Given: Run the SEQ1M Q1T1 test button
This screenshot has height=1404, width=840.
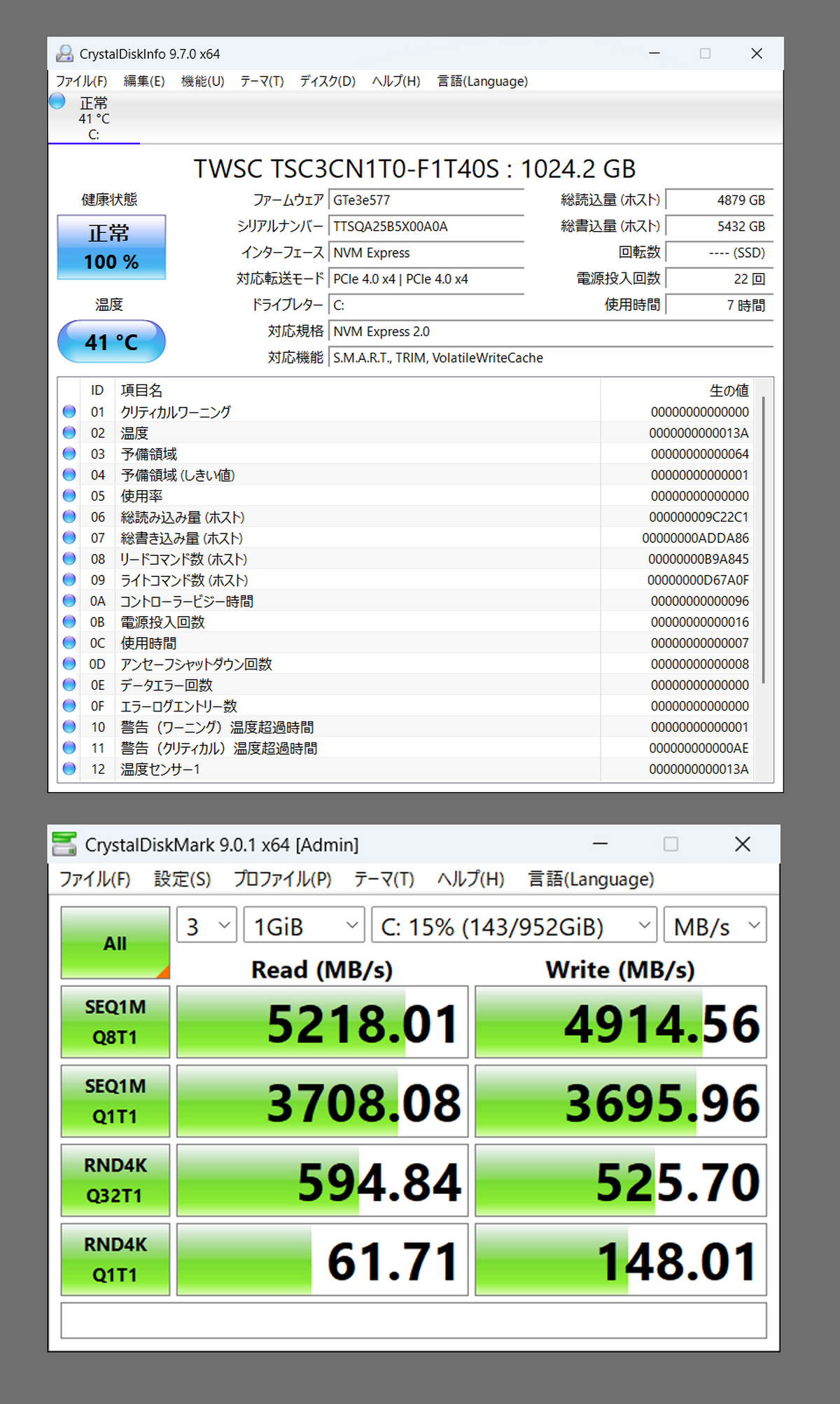Looking at the screenshot, I should (x=115, y=1101).
